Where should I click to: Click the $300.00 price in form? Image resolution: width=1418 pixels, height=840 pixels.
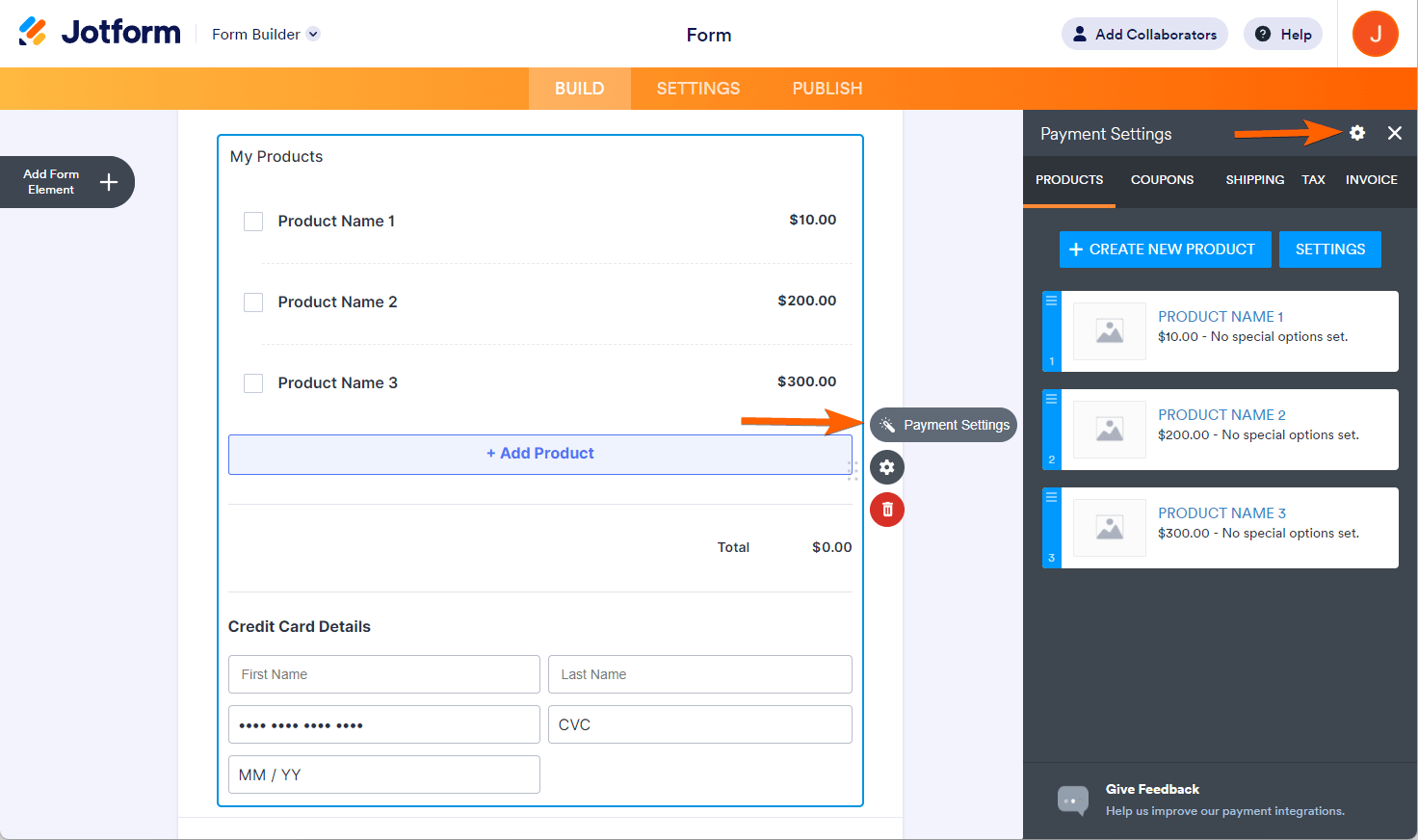(x=807, y=381)
